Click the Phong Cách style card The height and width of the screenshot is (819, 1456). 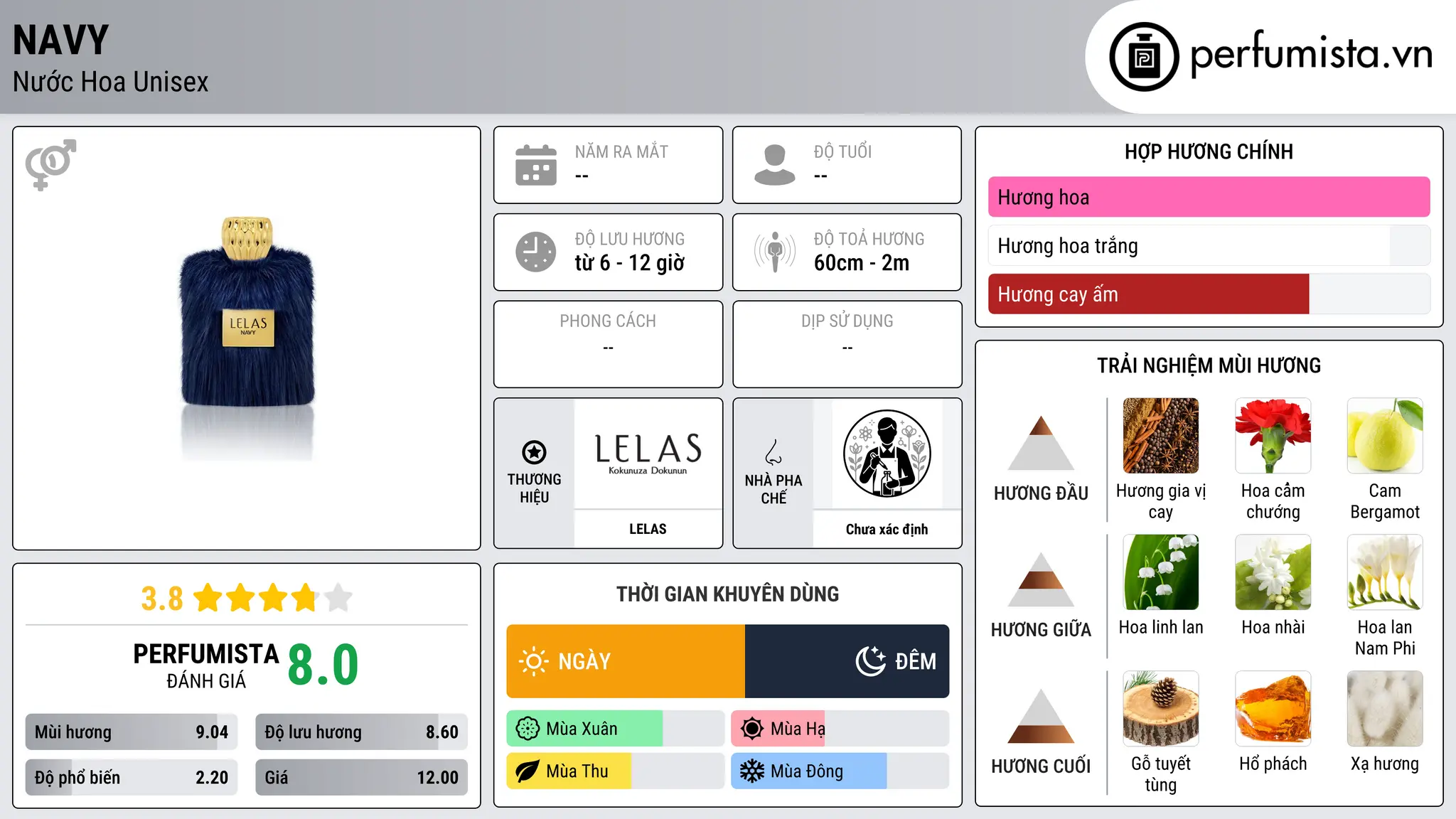(608, 344)
